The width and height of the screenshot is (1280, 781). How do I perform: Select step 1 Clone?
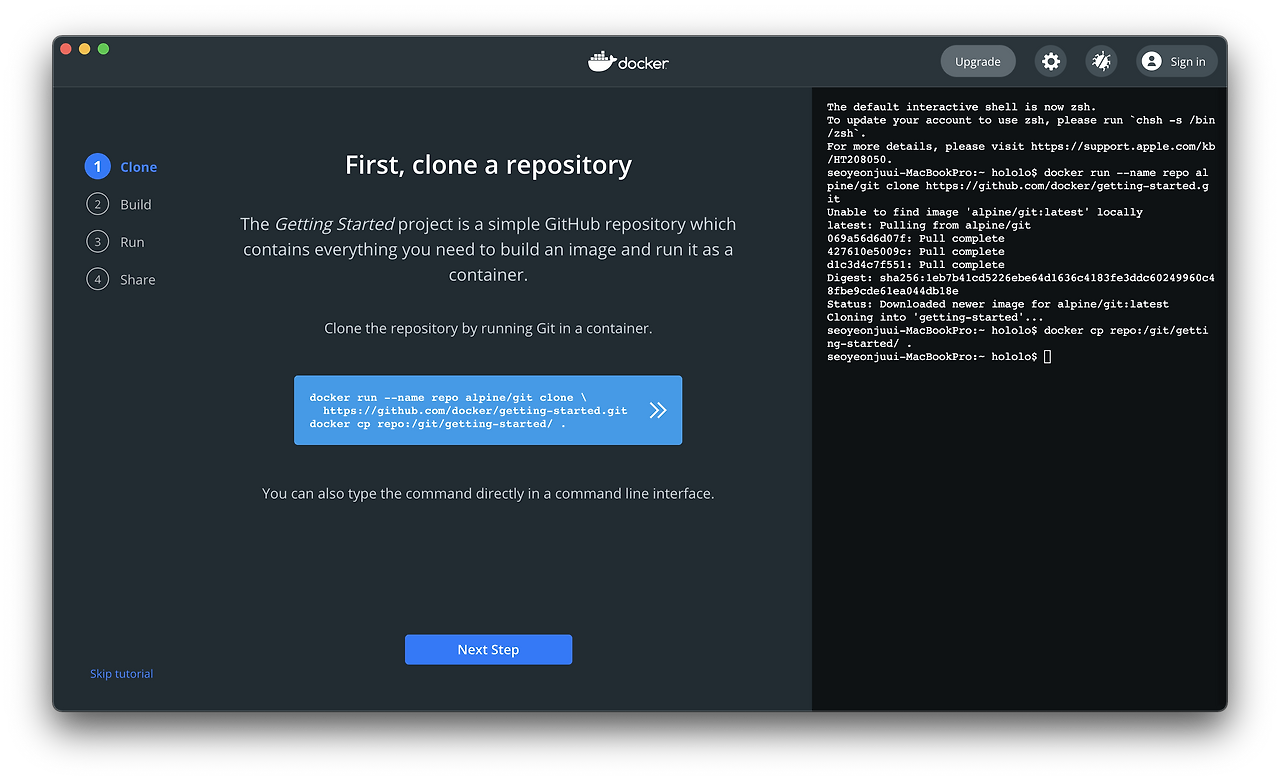click(121, 167)
